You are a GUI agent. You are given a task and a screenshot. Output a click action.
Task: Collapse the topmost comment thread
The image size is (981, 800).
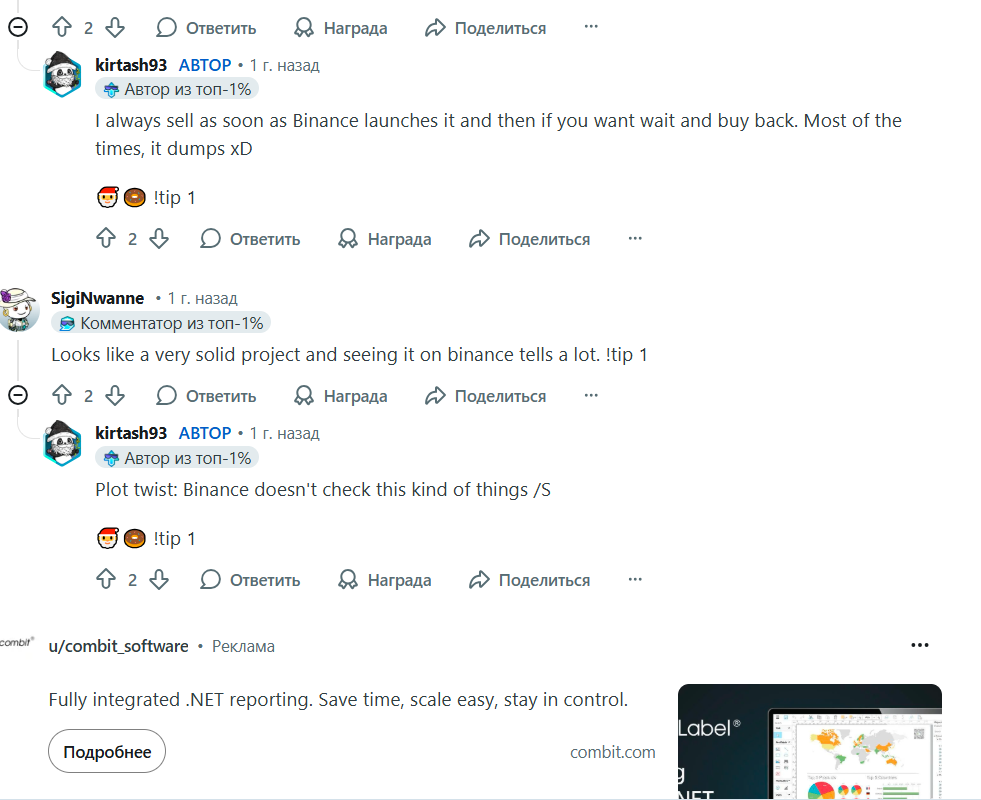(x=18, y=27)
